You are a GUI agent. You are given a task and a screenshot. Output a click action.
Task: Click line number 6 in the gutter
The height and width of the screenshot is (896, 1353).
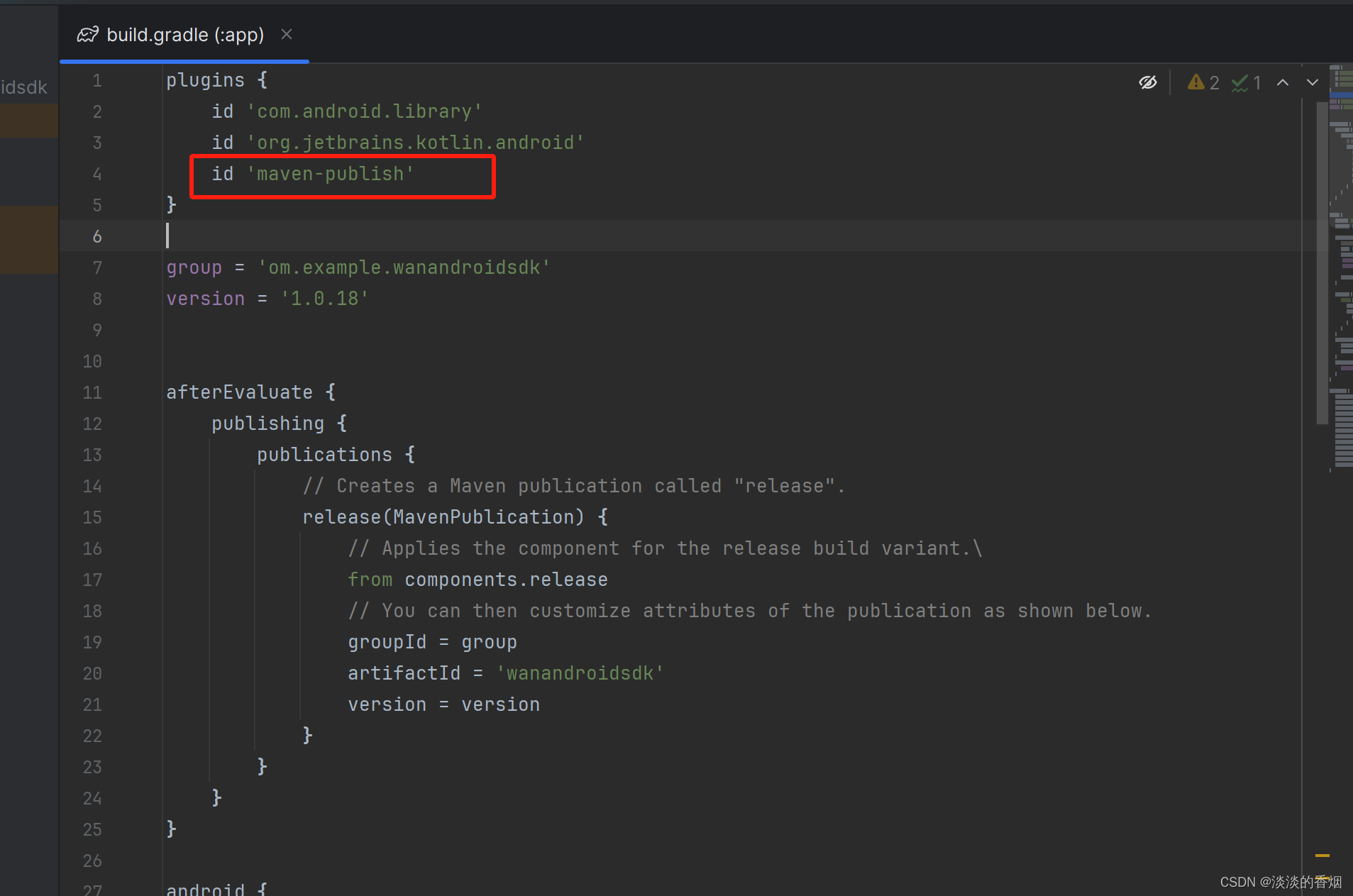click(97, 236)
